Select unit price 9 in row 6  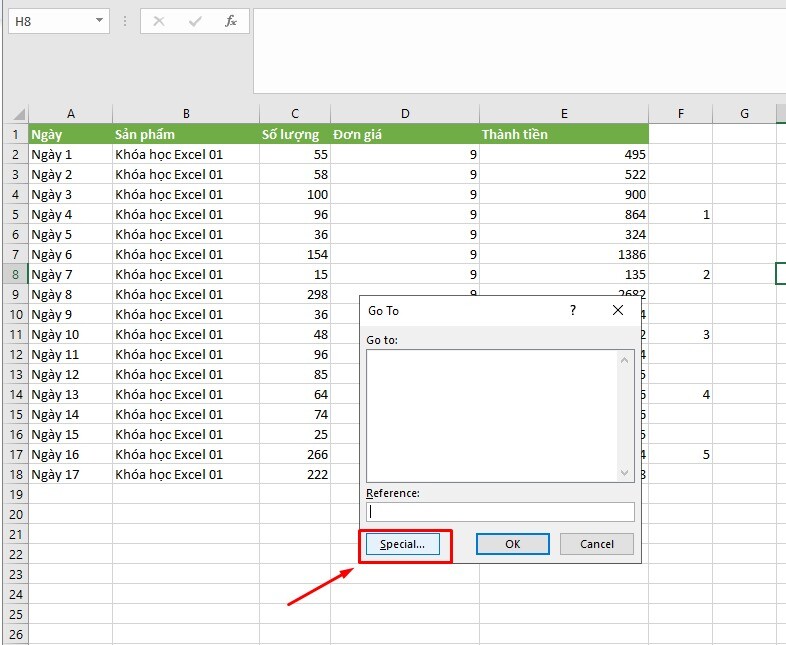(405, 235)
